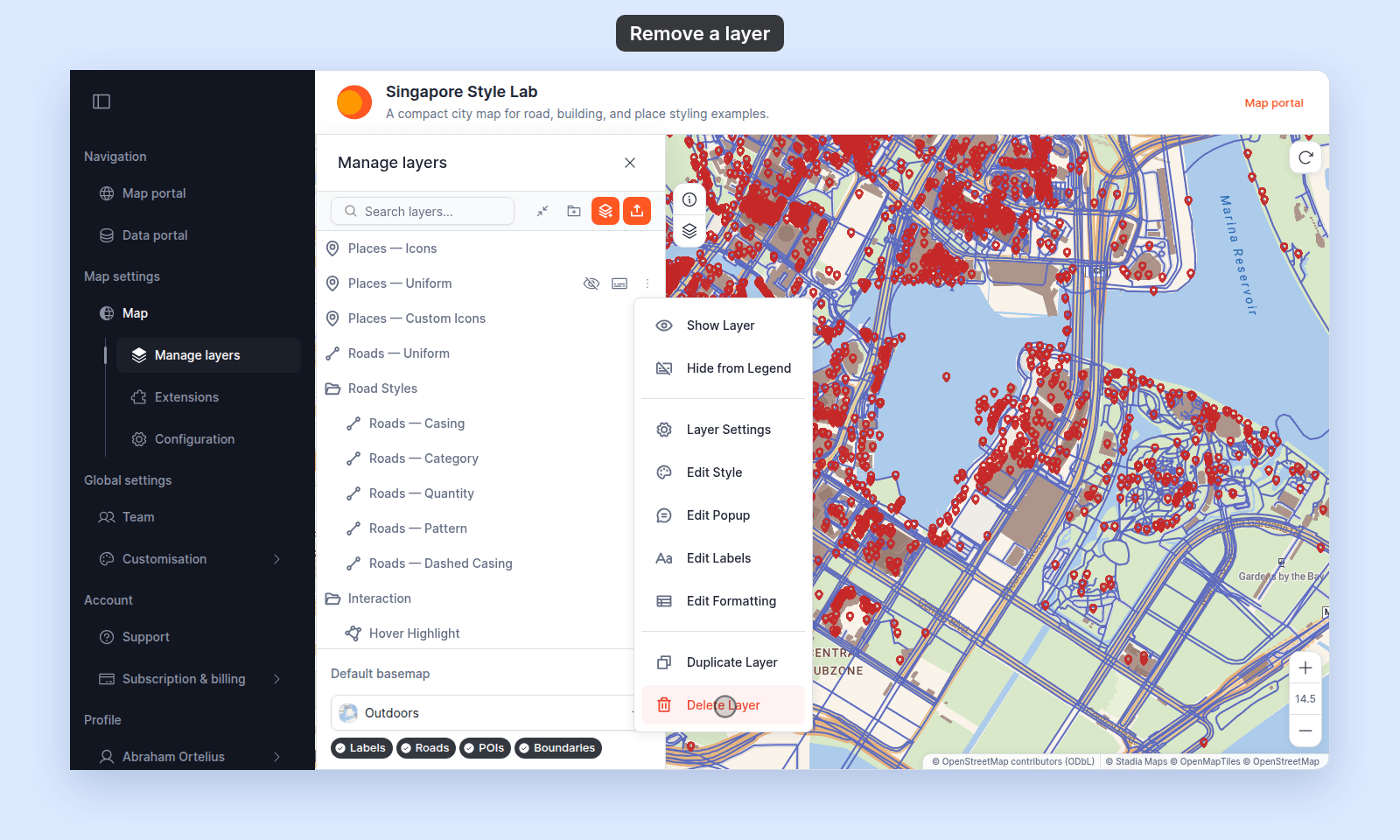The height and width of the screenshot is (840, 1400).
Task: Toggle visibility of Places — Uniform layer
Action: coord(591,283)
